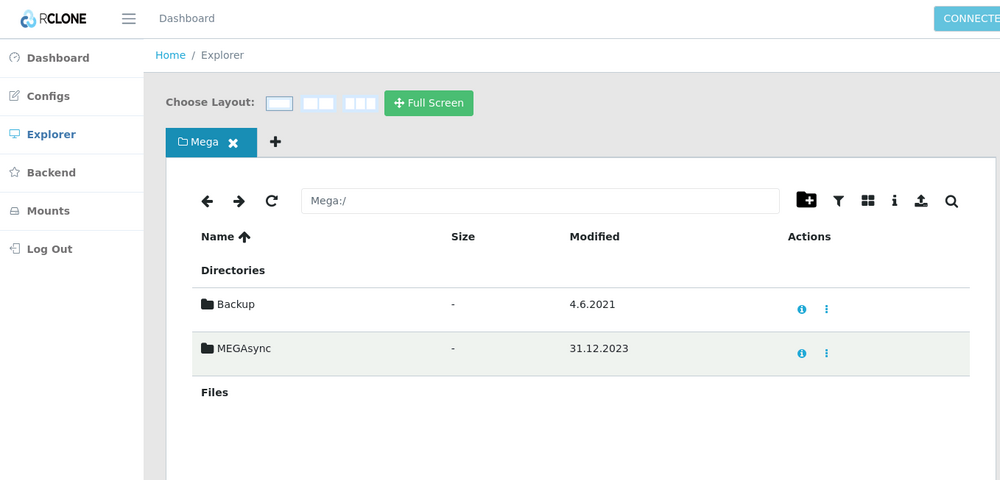
Task: Show info for MEGAsync folder
Action: point(802,353)
